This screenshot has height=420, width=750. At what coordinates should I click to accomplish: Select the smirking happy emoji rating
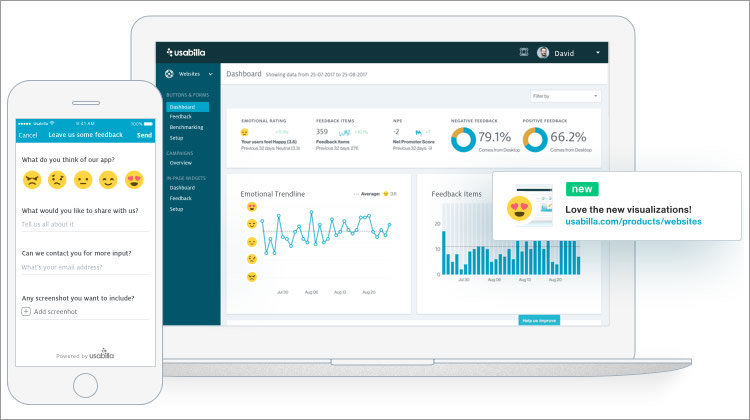point(108,180)
